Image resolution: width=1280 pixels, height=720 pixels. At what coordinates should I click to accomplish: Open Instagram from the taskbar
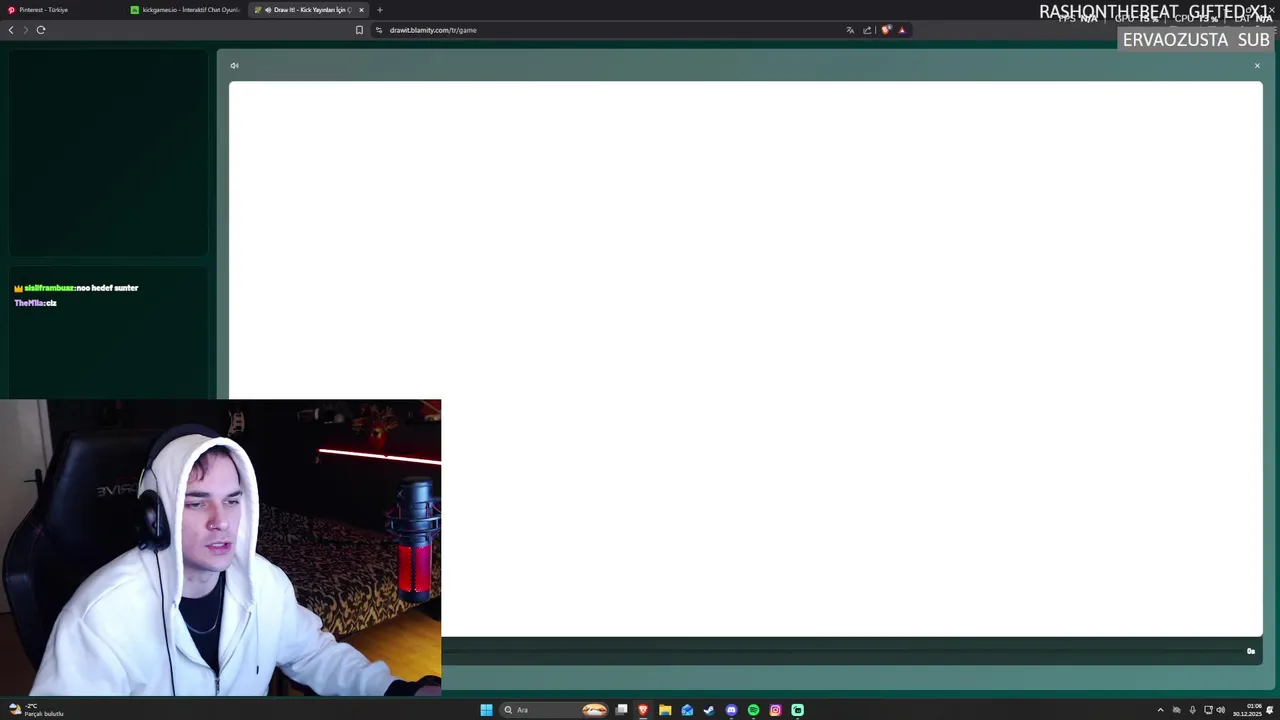(775, 710)
